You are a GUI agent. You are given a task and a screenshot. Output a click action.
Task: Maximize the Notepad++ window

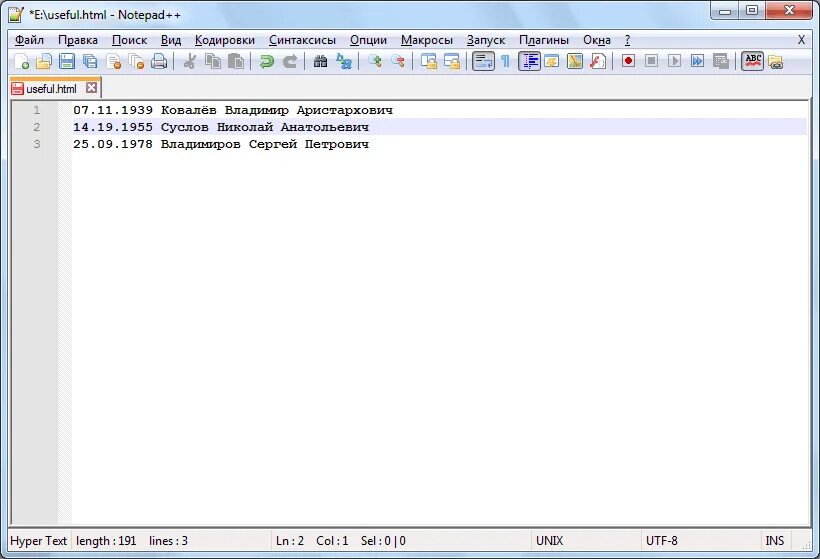pyautogui.click(x=752, y=10)
